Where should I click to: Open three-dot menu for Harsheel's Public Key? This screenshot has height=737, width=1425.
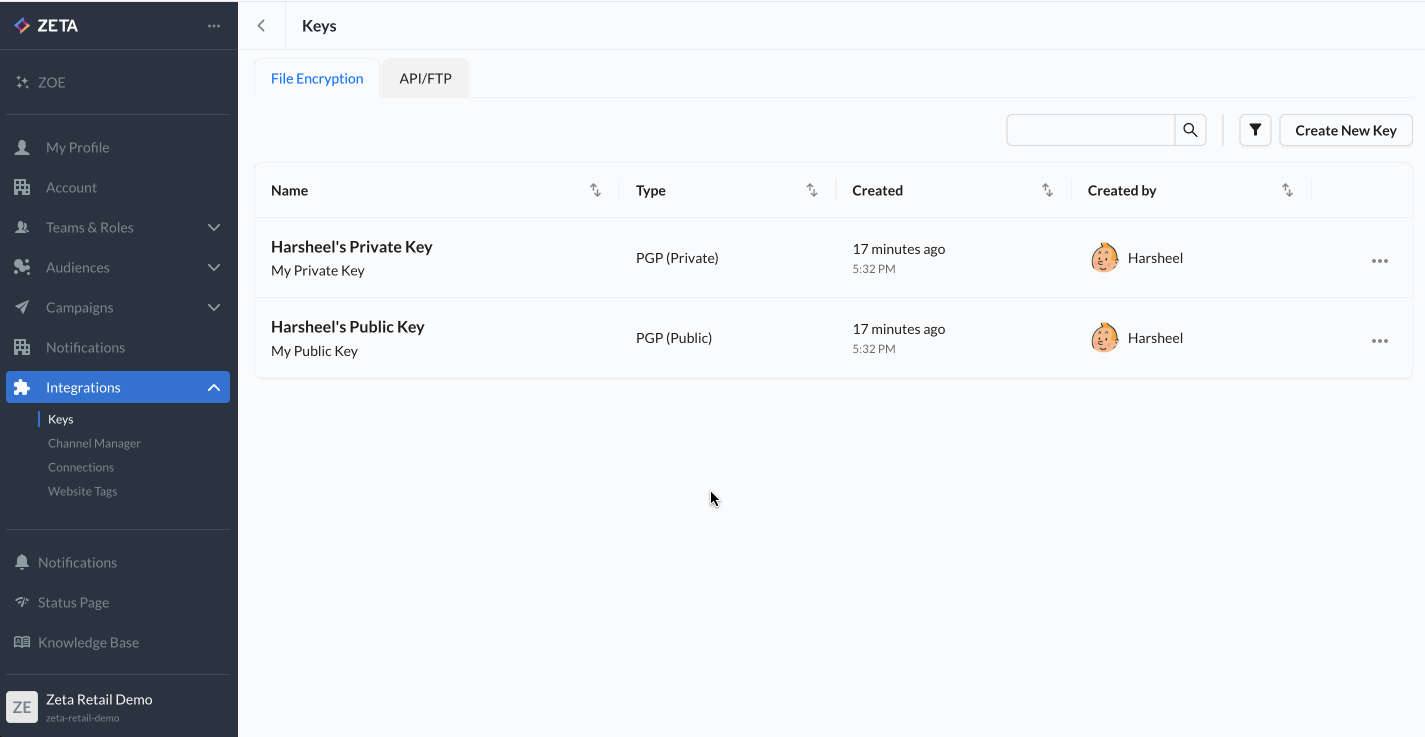point(1379,341)
